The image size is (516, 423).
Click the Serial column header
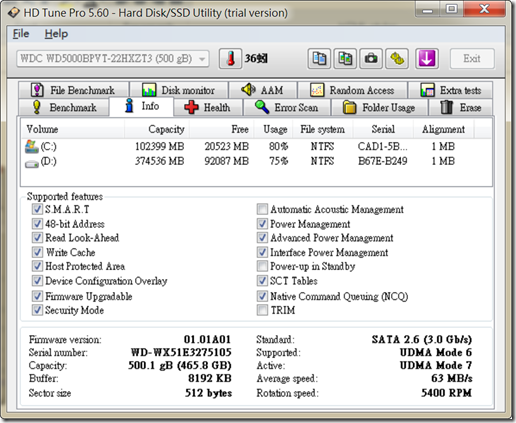[x=383, y=129]
